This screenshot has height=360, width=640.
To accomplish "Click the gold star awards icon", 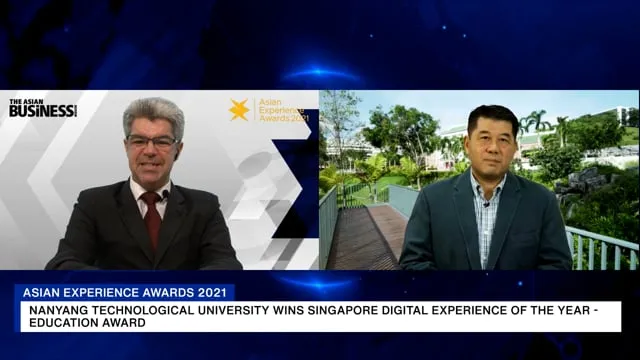I will pyautogui.click(x=239, y=110).
